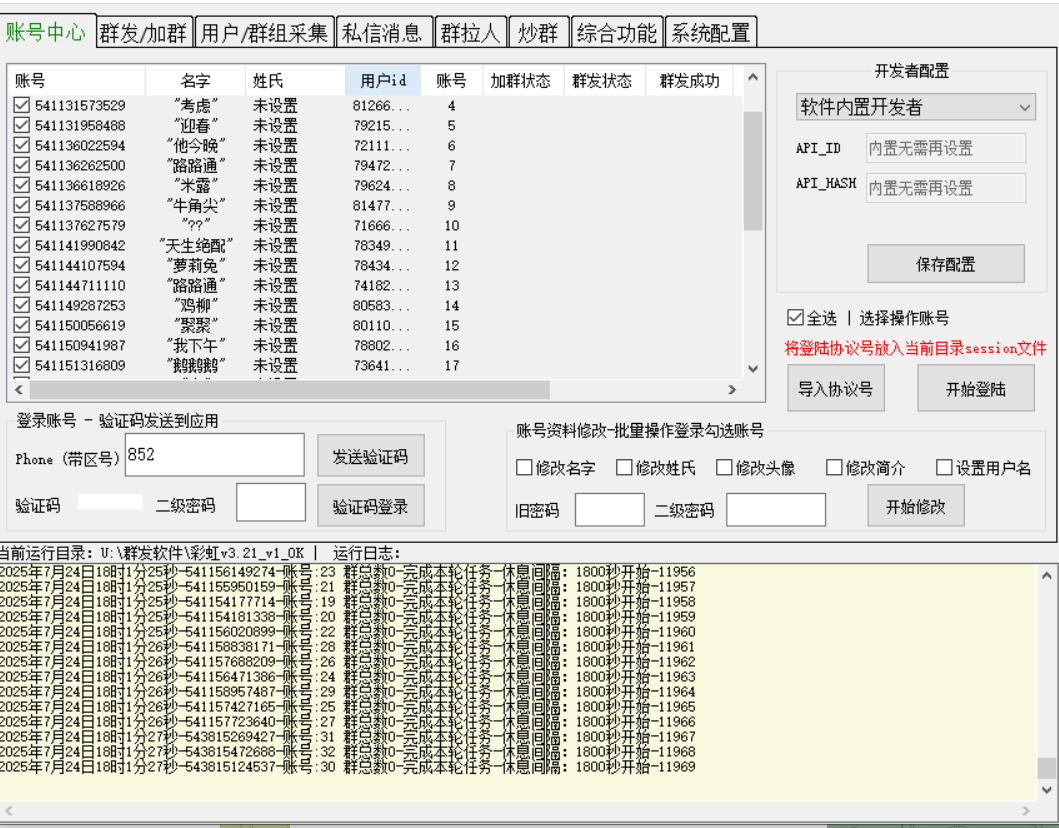
Task: Send code via the 发送验证码 button
Action: (x=370, y=457)
